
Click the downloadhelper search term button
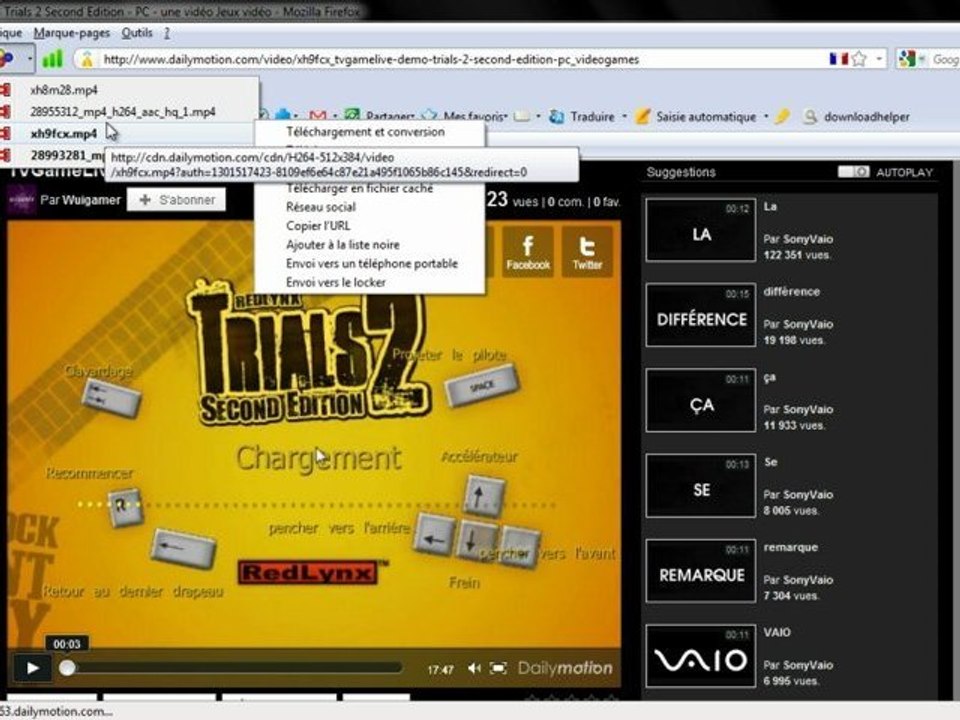click(866, 117)
